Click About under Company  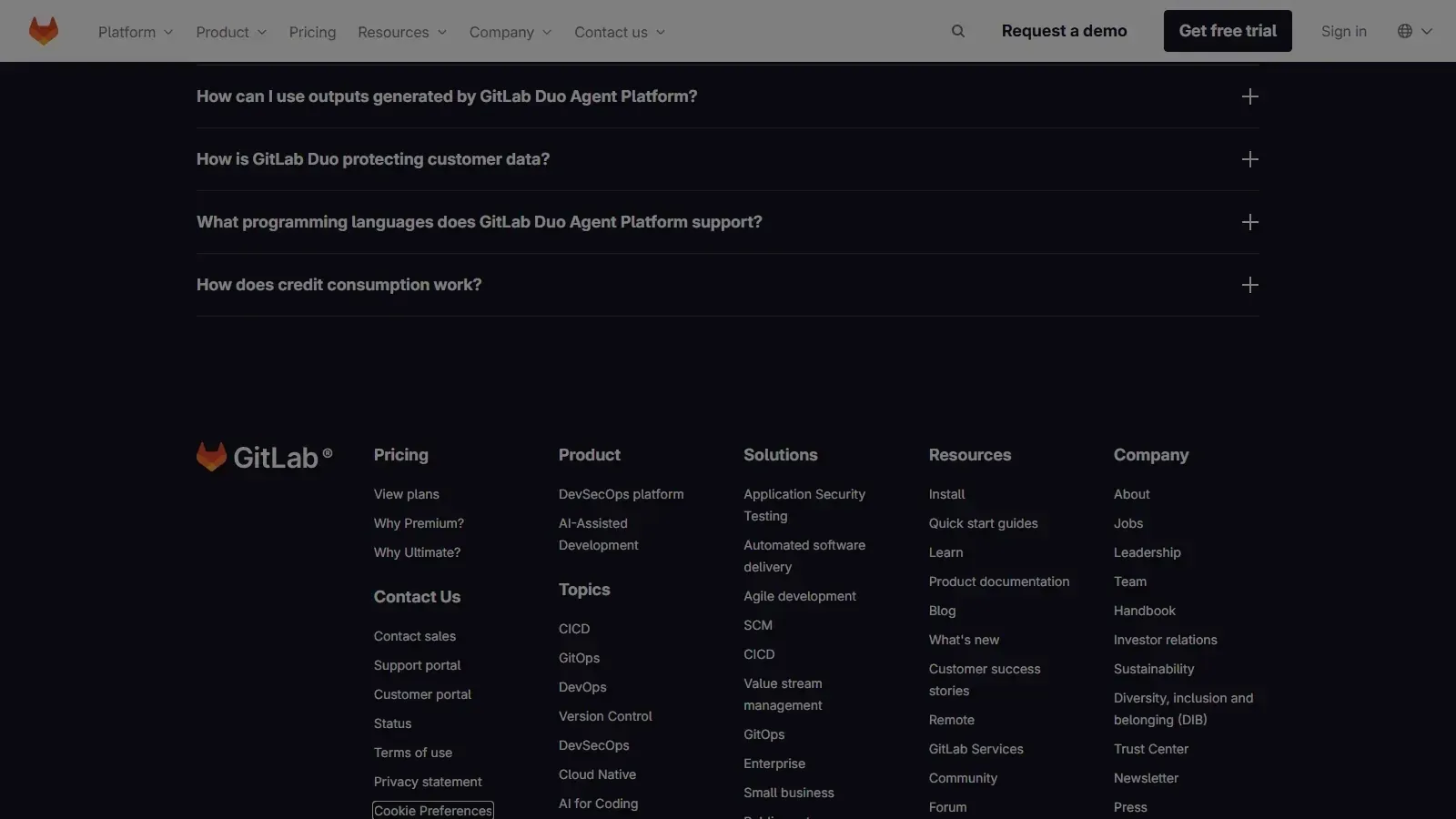click(x=1131, y=494)
